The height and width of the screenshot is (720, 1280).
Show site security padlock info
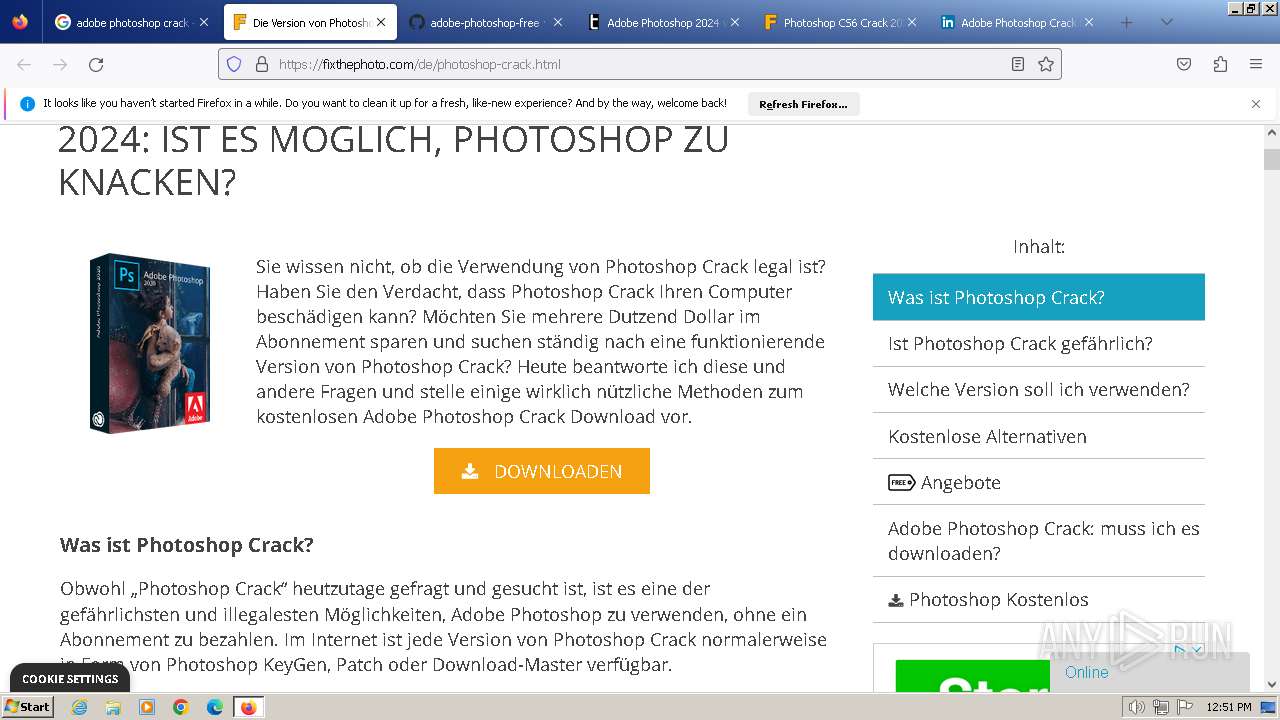262,64
